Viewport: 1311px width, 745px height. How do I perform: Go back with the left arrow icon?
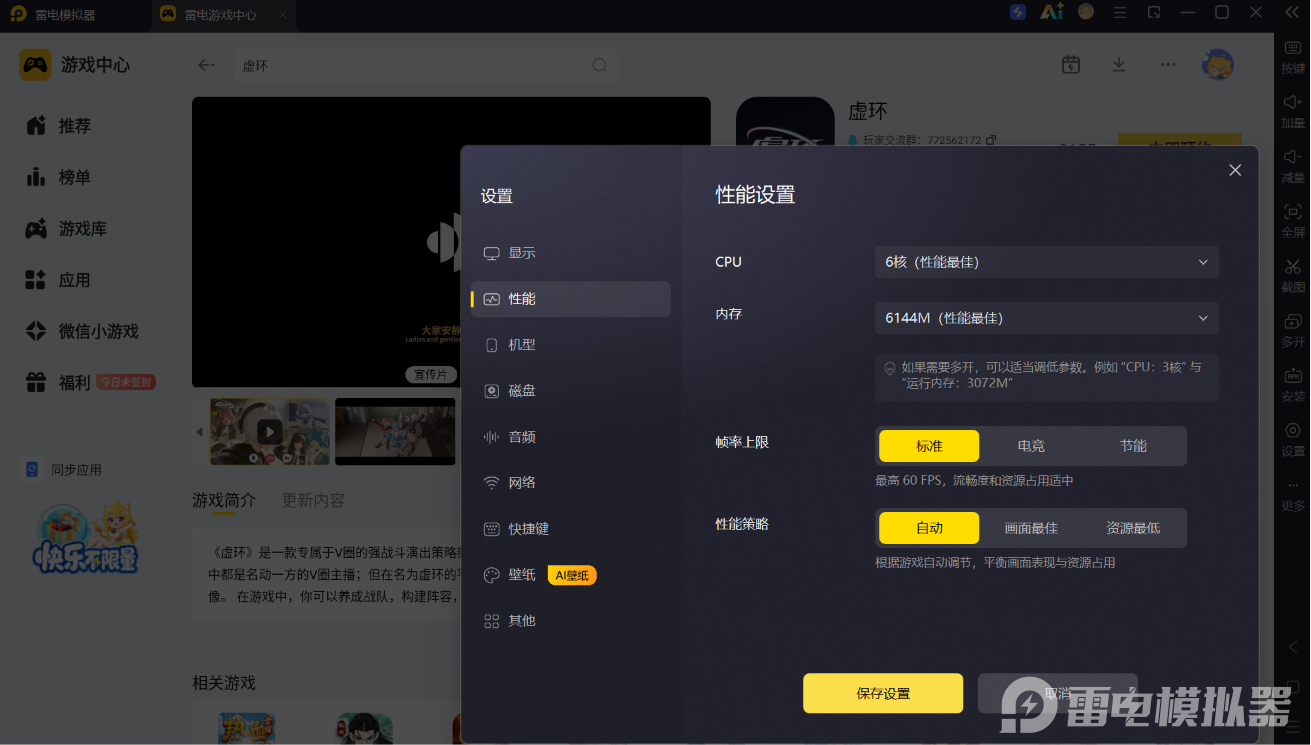click(x=206, y=65)
